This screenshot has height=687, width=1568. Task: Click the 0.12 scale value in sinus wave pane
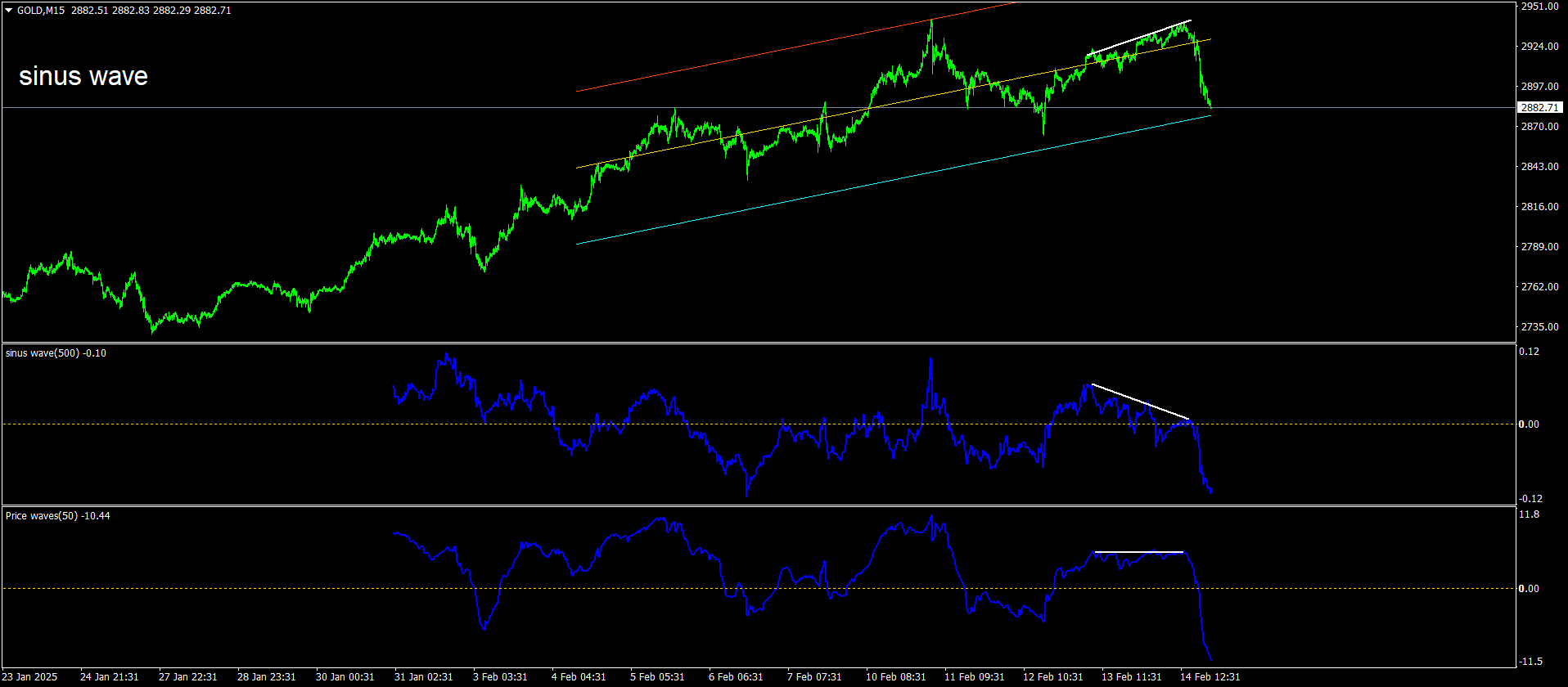(x=1529, y=352)
